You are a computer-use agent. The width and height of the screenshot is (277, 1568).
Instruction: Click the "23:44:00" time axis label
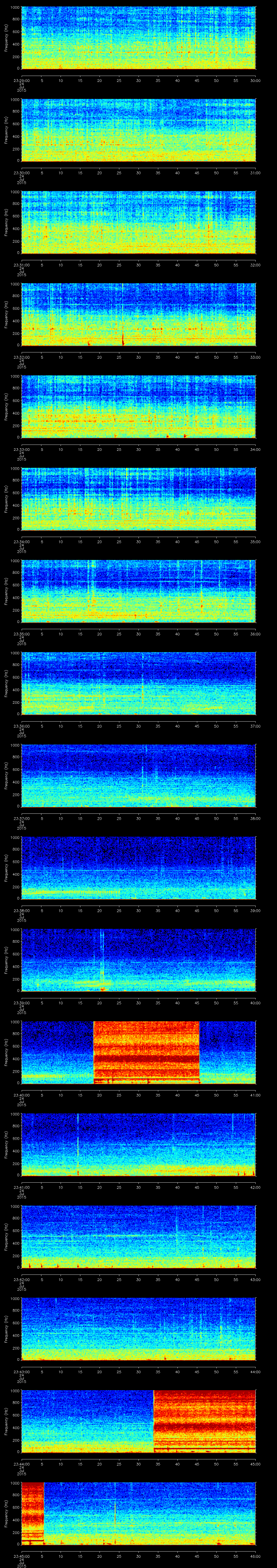point(21,1464)
